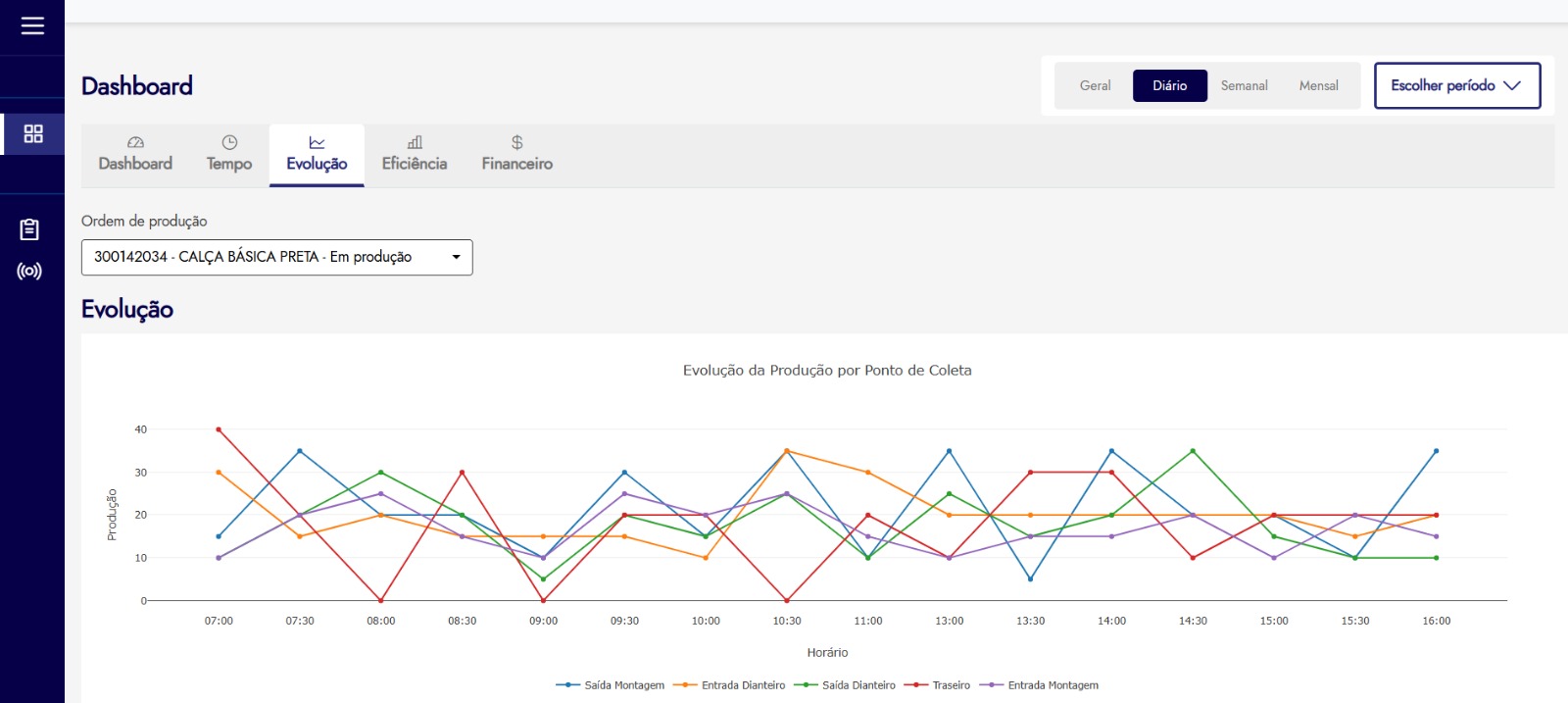Select the Semanal period option

(1244, 85)
